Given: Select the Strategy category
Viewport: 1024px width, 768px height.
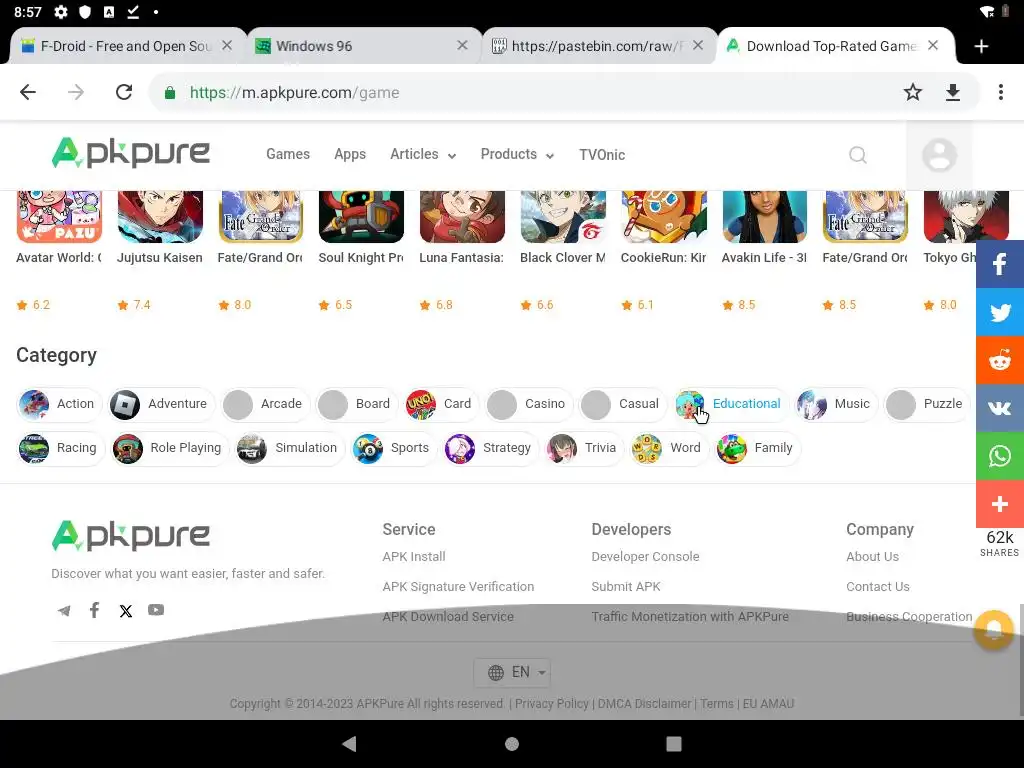Looking at the screenshot, I should [x=490, y=448].
